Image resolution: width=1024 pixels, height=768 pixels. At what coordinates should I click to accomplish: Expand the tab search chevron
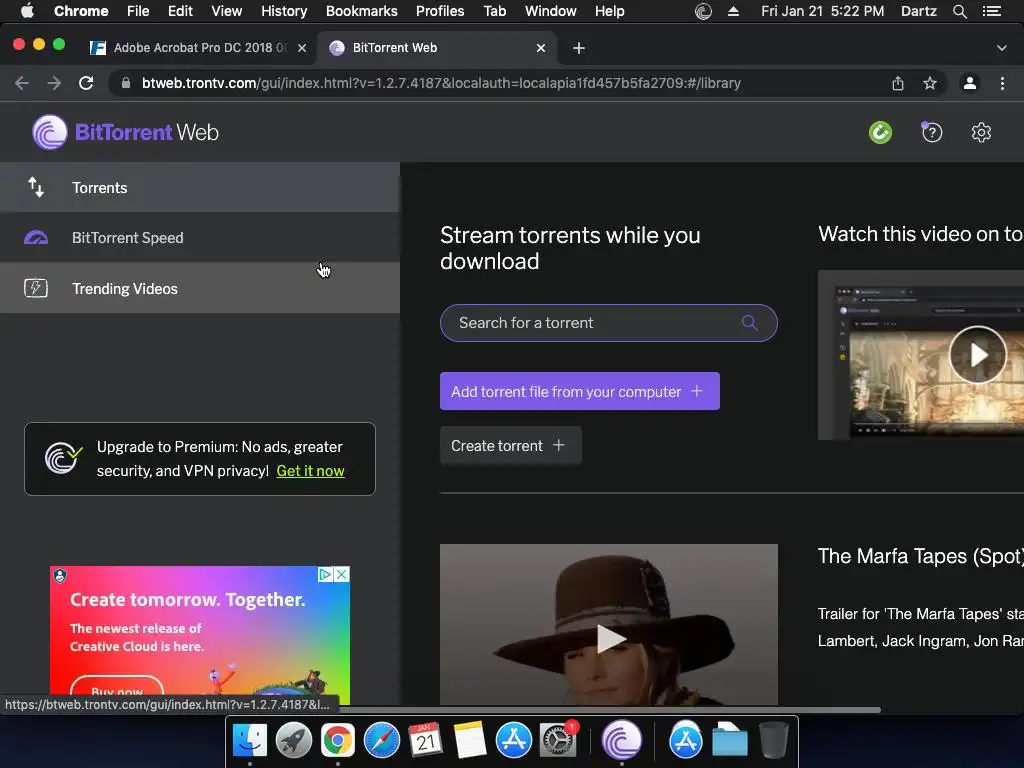coord(1002,48)
